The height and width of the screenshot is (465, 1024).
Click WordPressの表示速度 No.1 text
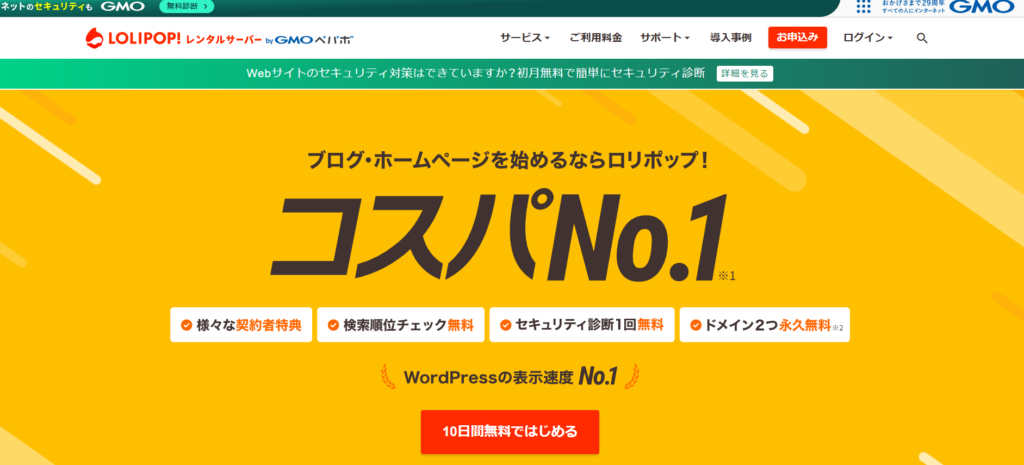pos(510,377)
